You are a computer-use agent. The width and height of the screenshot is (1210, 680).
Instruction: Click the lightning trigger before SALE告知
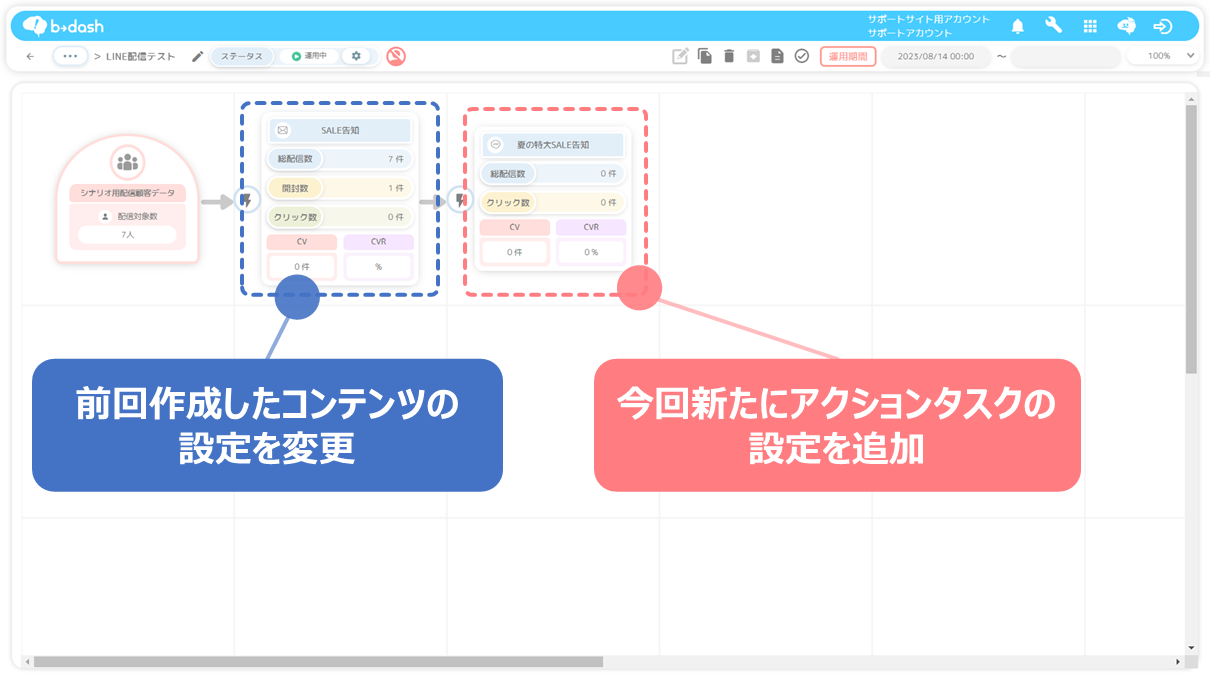coord(246,201)
